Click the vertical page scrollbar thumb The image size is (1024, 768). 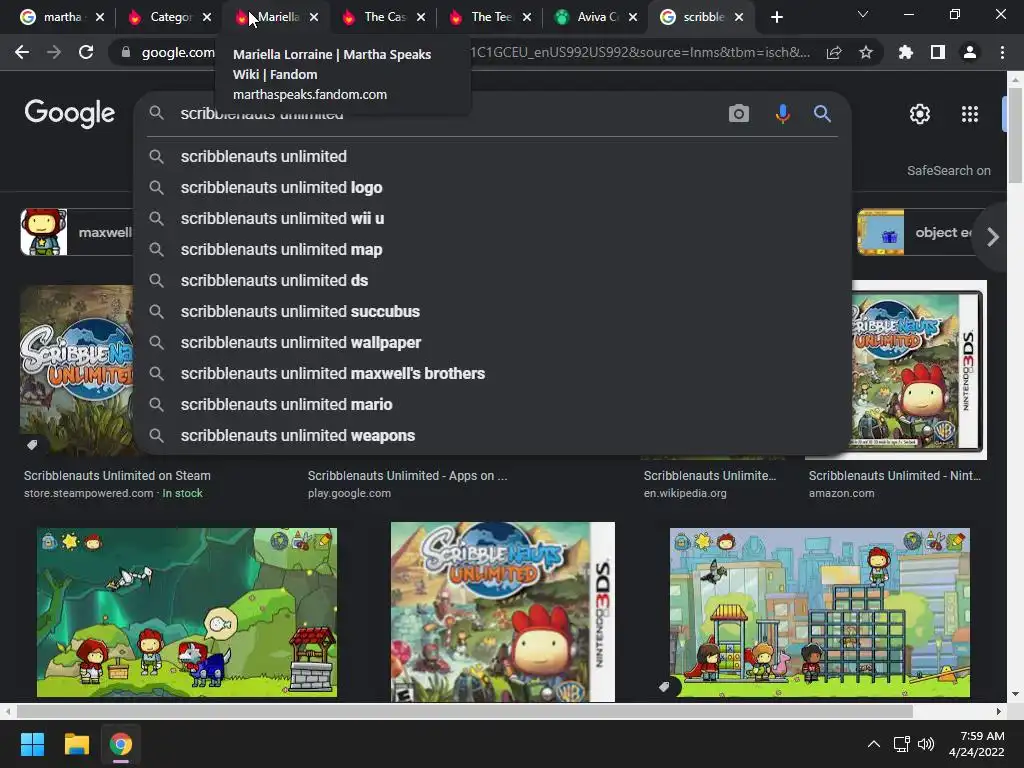click(1015, 135)
